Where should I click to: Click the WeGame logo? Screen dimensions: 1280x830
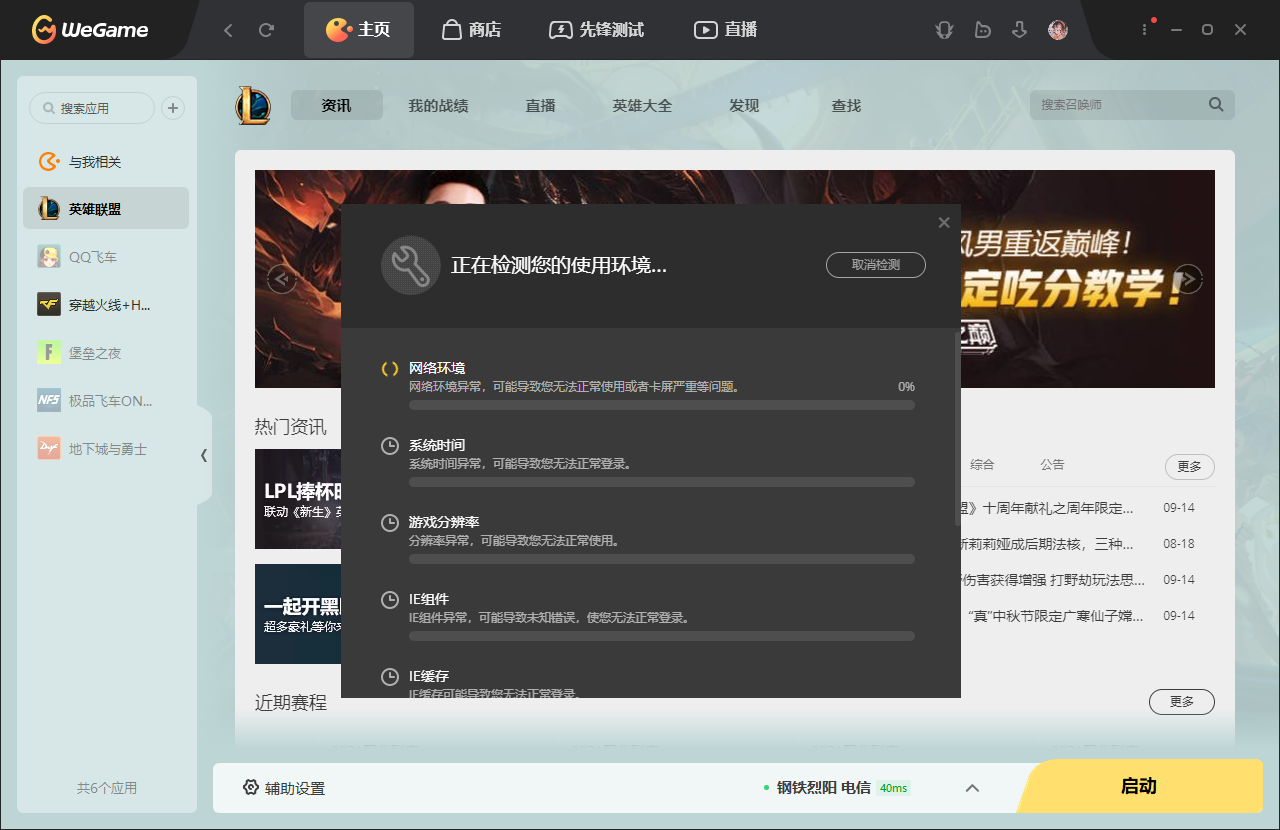pyautogui.click(x=90, y=30)
